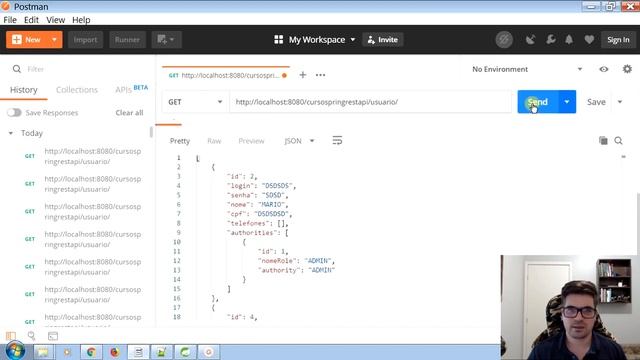Open environment quick look eye icon
Screen dimensions: 640x360
(604, 69)
